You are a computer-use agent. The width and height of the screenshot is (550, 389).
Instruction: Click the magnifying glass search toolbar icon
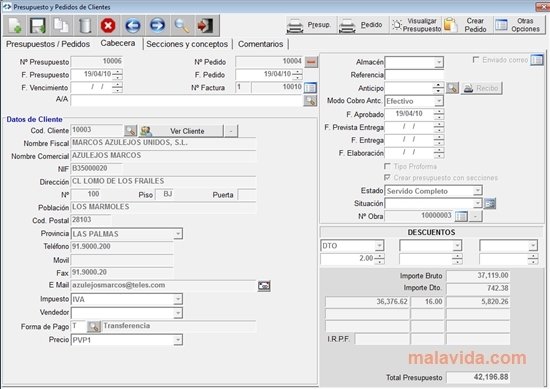click(182, 26)
